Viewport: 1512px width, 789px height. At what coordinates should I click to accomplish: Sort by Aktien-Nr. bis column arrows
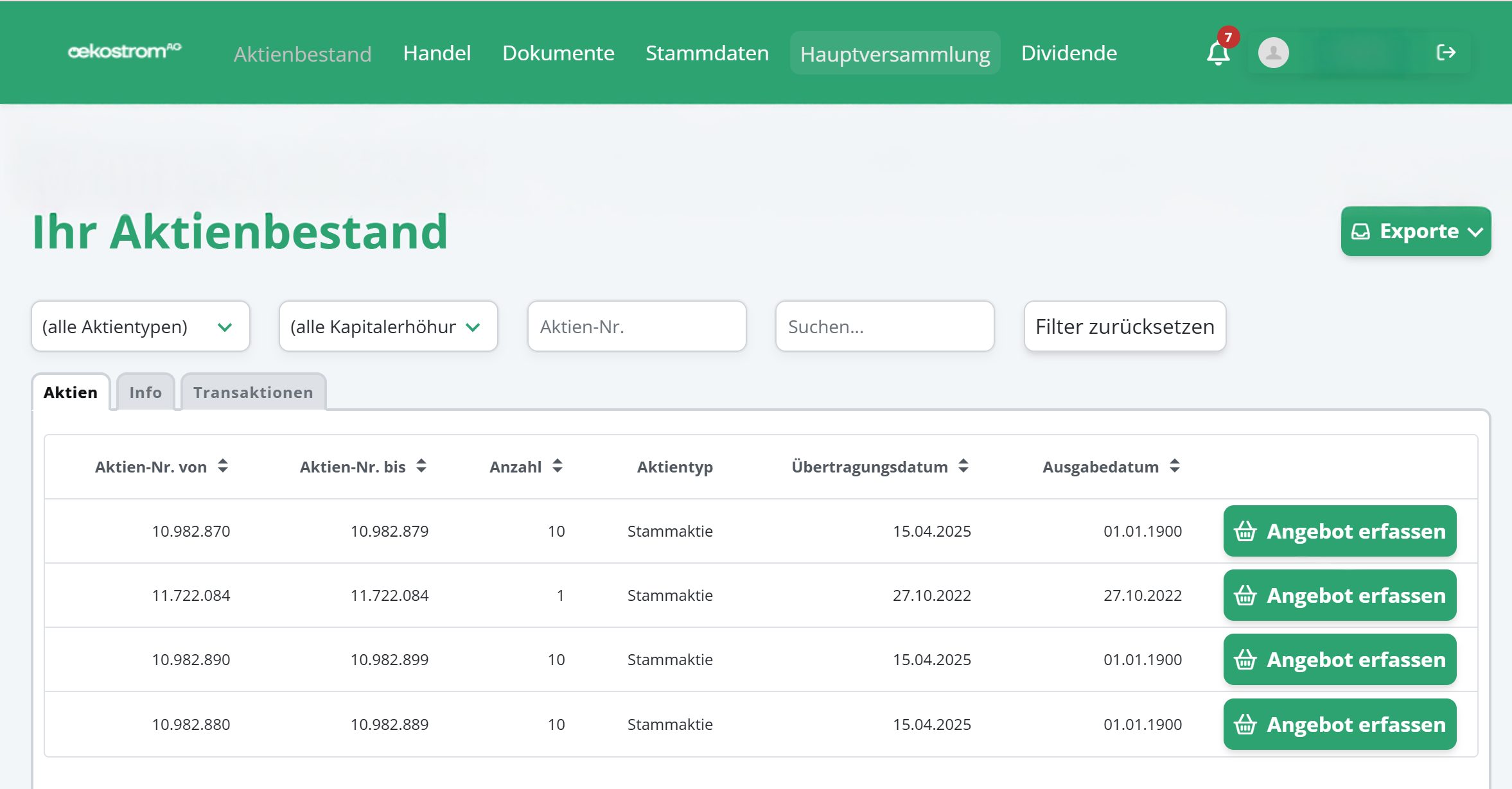[421, 466]
